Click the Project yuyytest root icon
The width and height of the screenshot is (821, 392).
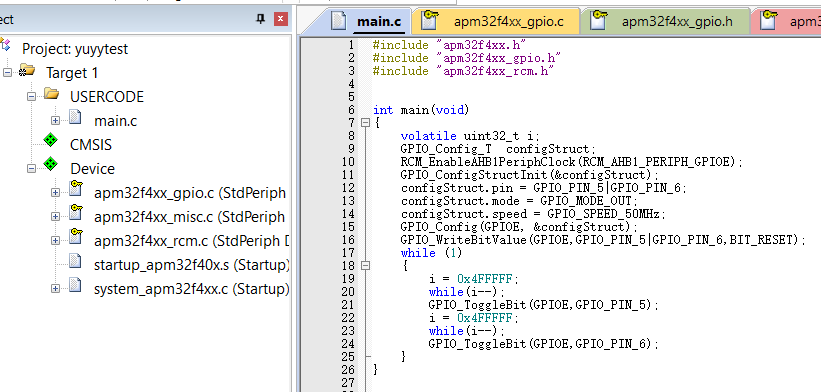pyautogui.click(x=5, y=44)
